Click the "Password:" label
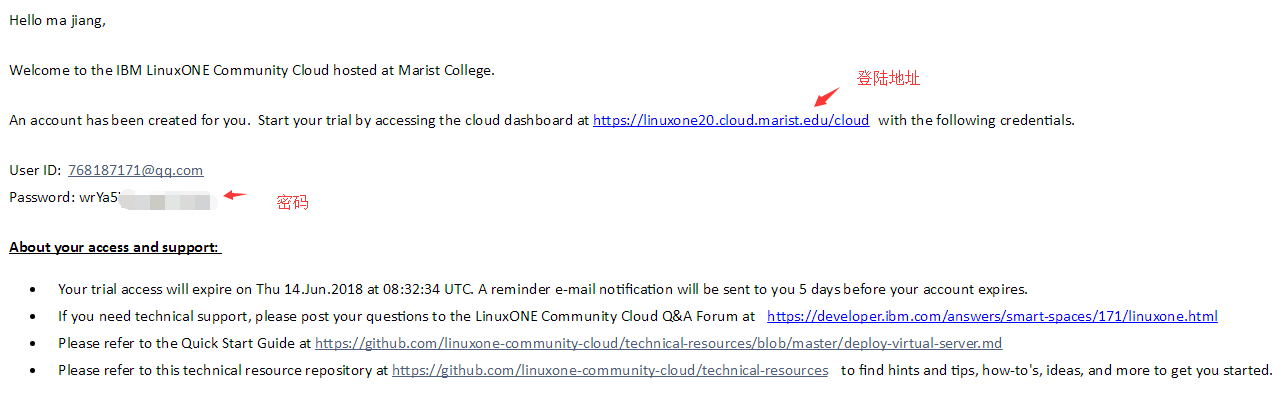Screen dimensions: 1283x409 (x=42, y=197)
